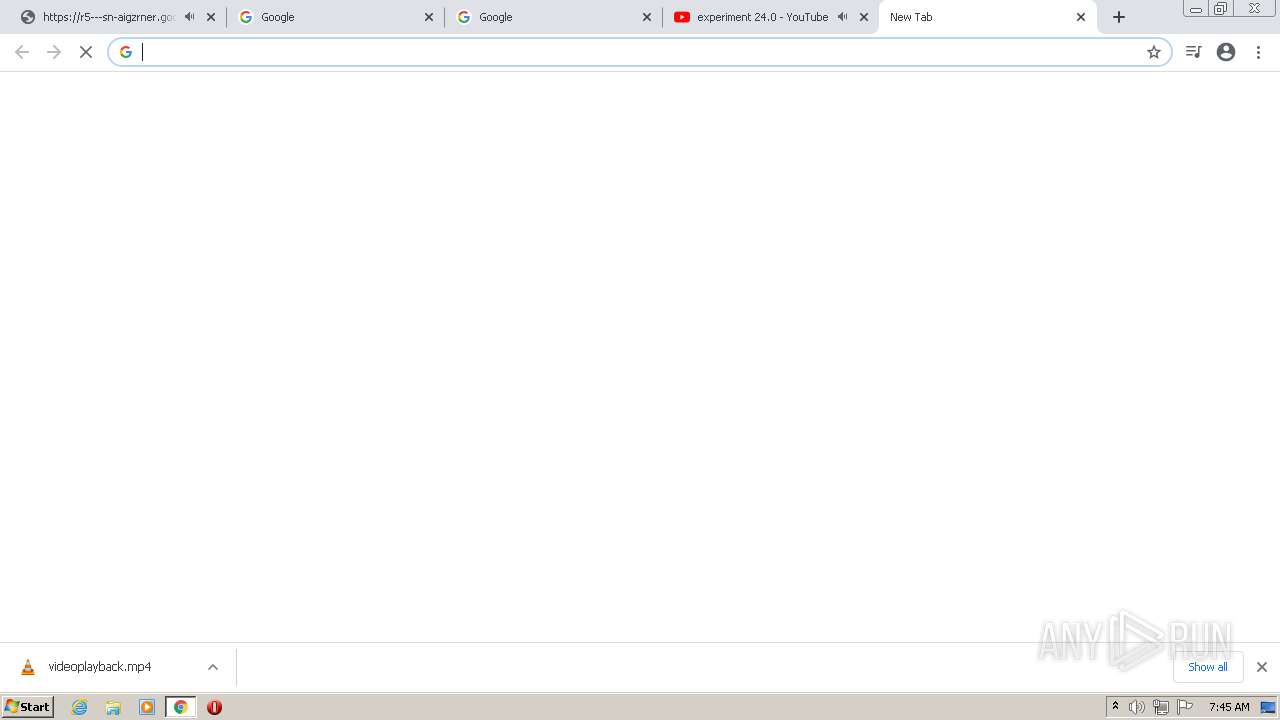Open network status tray icon
1280x720 pixels.
(x=1161, y=707)
